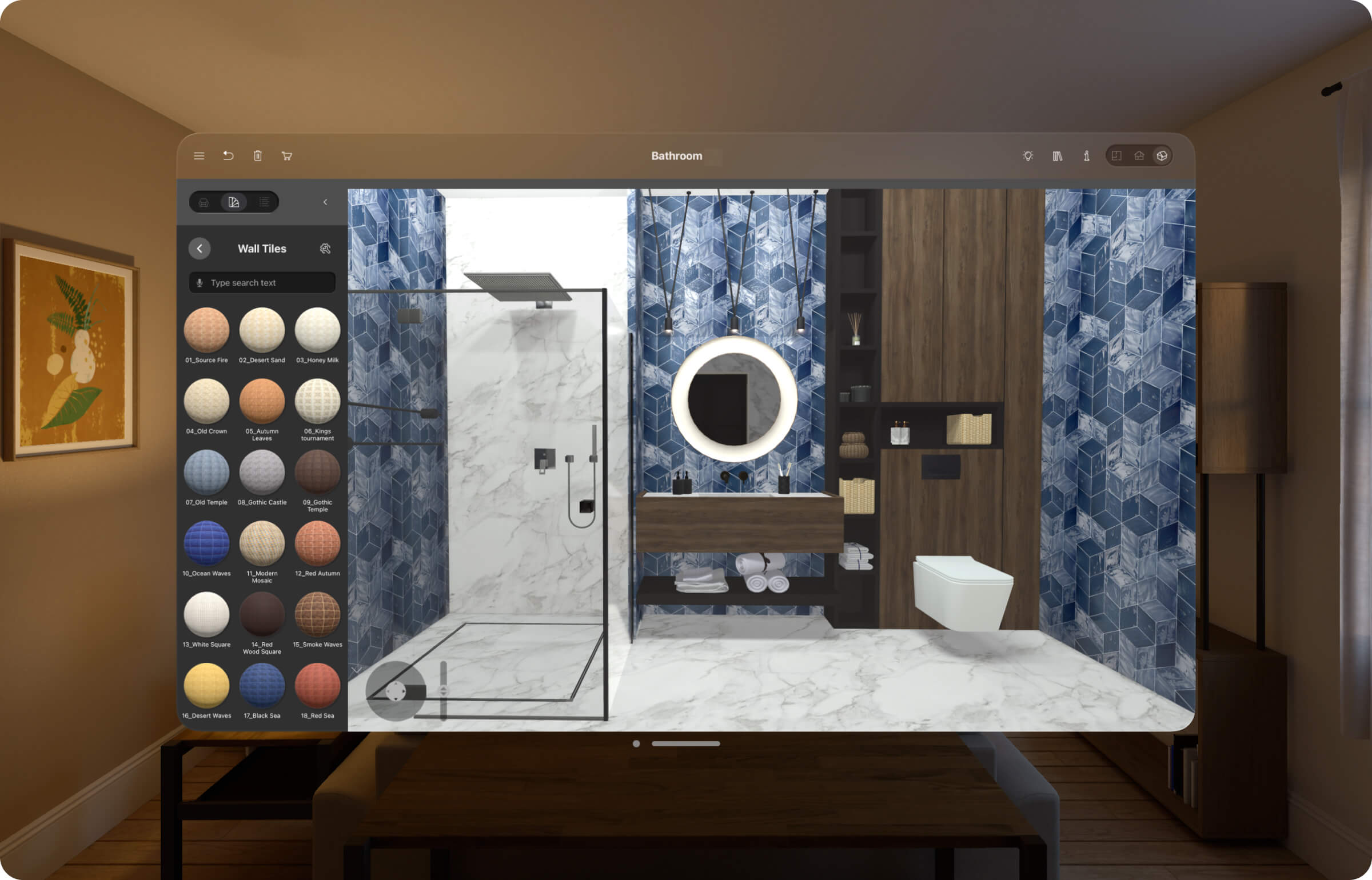Select the human figure/scale icon
Screen dimensions: 1372x880
point(1086,155)
